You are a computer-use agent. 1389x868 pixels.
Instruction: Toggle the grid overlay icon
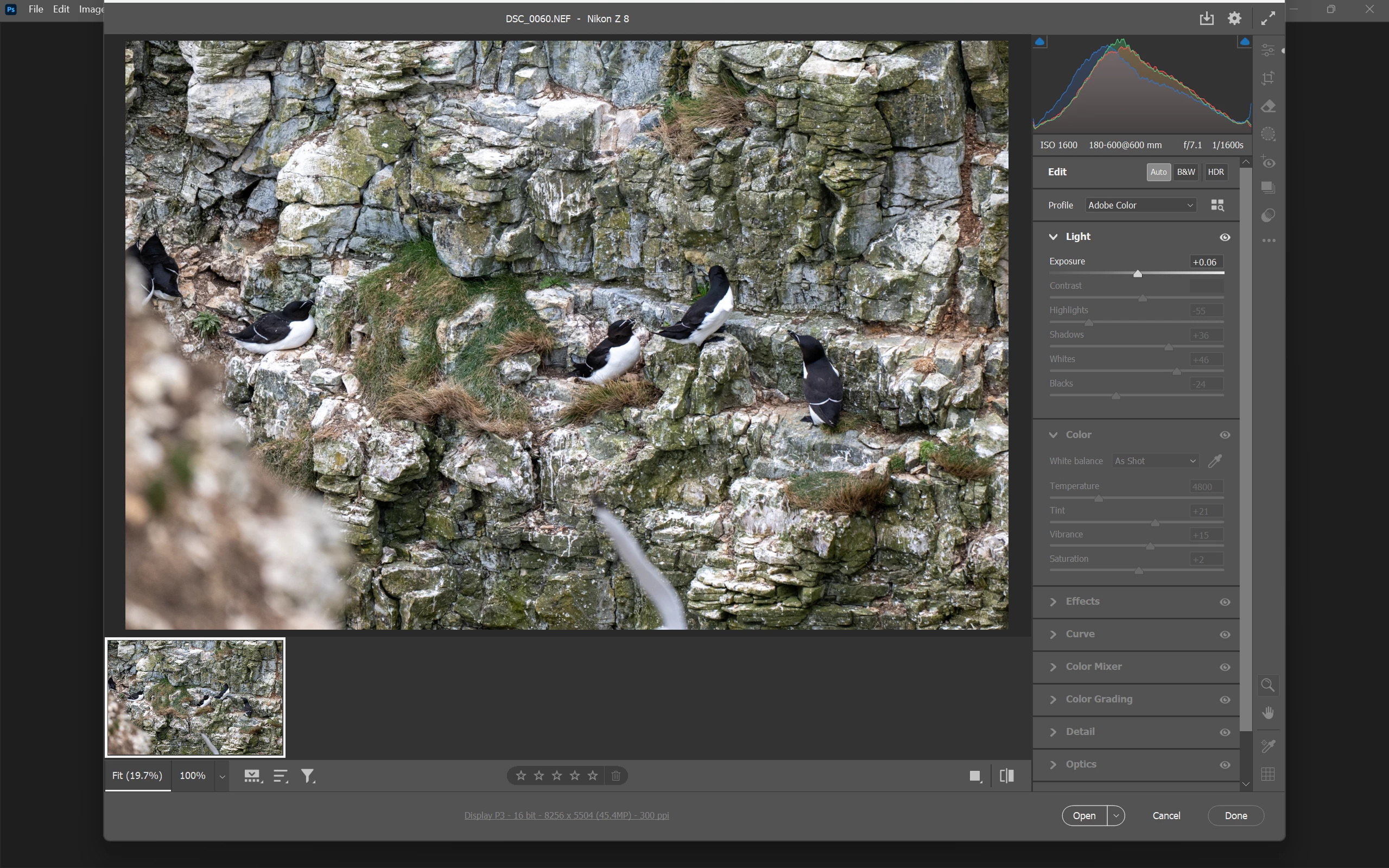click(x=1268, y=775)
